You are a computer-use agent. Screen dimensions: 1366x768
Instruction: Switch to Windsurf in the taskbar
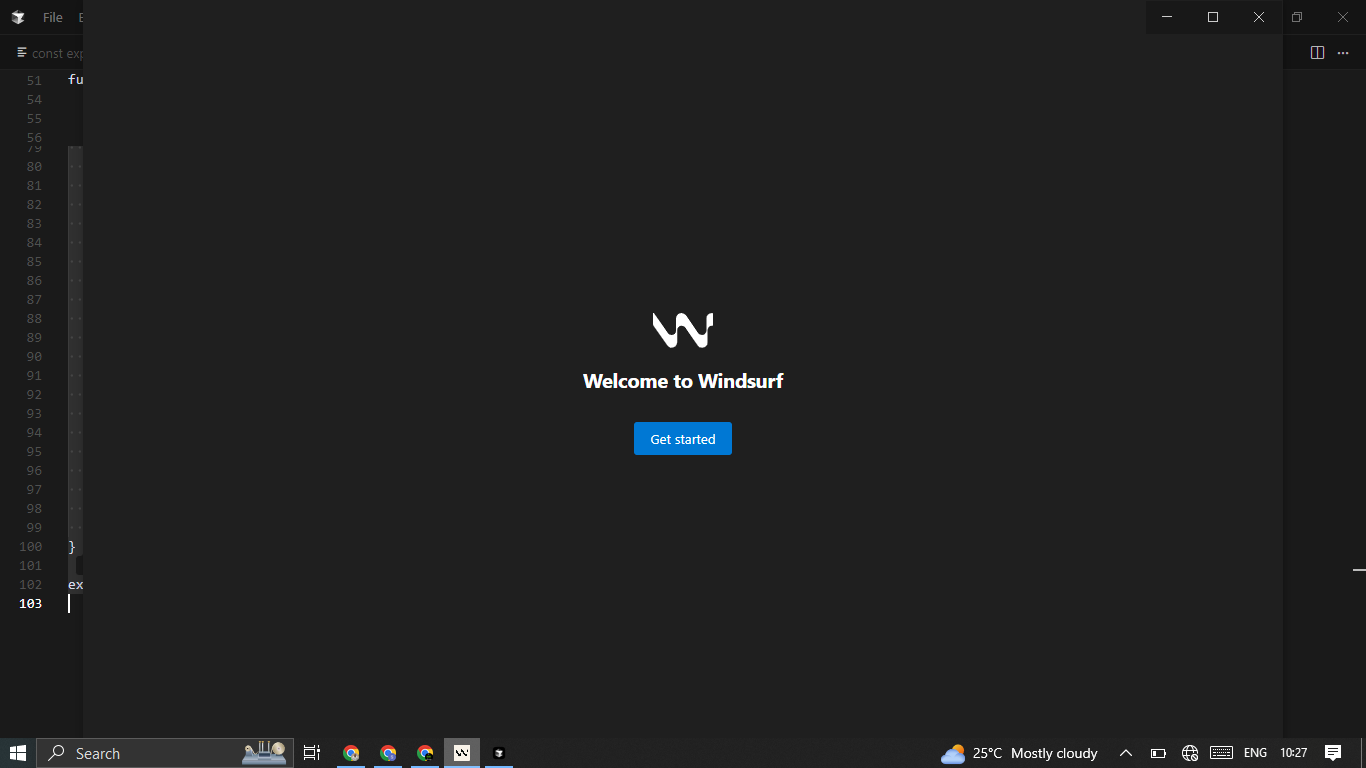(x=462, y=753)
